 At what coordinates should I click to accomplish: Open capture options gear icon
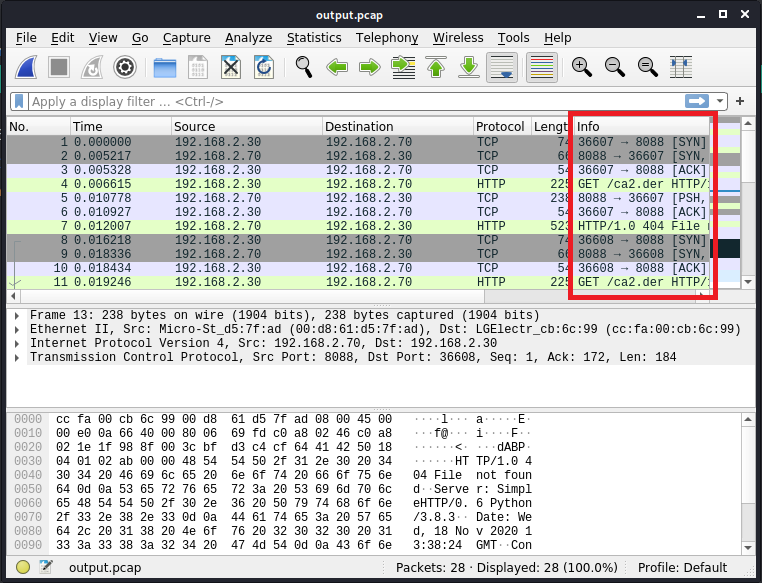(125, 67)
